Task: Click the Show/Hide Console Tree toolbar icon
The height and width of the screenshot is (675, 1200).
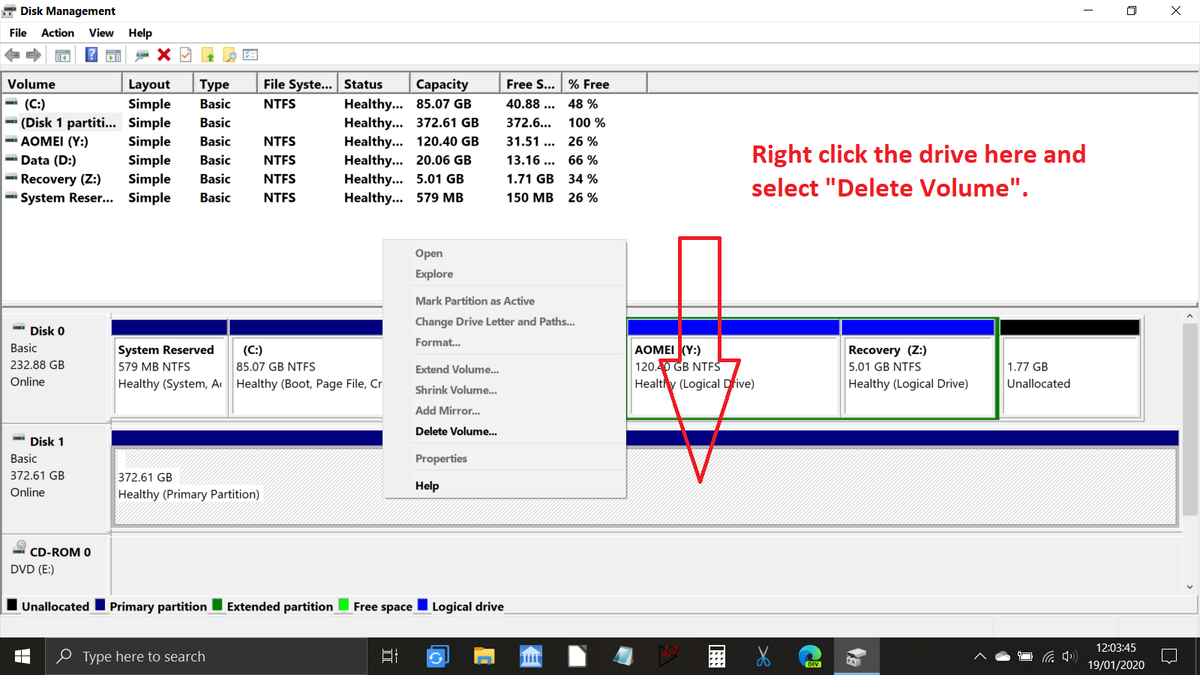Action: [x=63, y=55]
